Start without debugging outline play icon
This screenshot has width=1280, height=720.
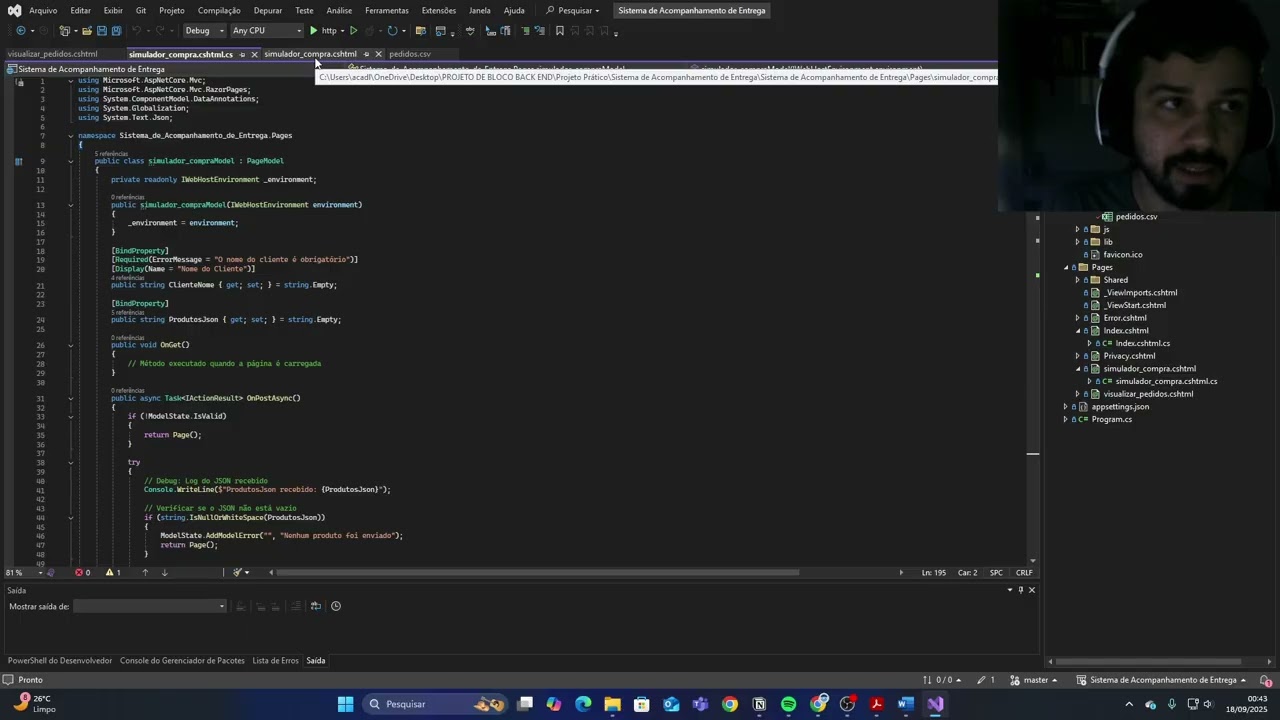tap(353, 31)
